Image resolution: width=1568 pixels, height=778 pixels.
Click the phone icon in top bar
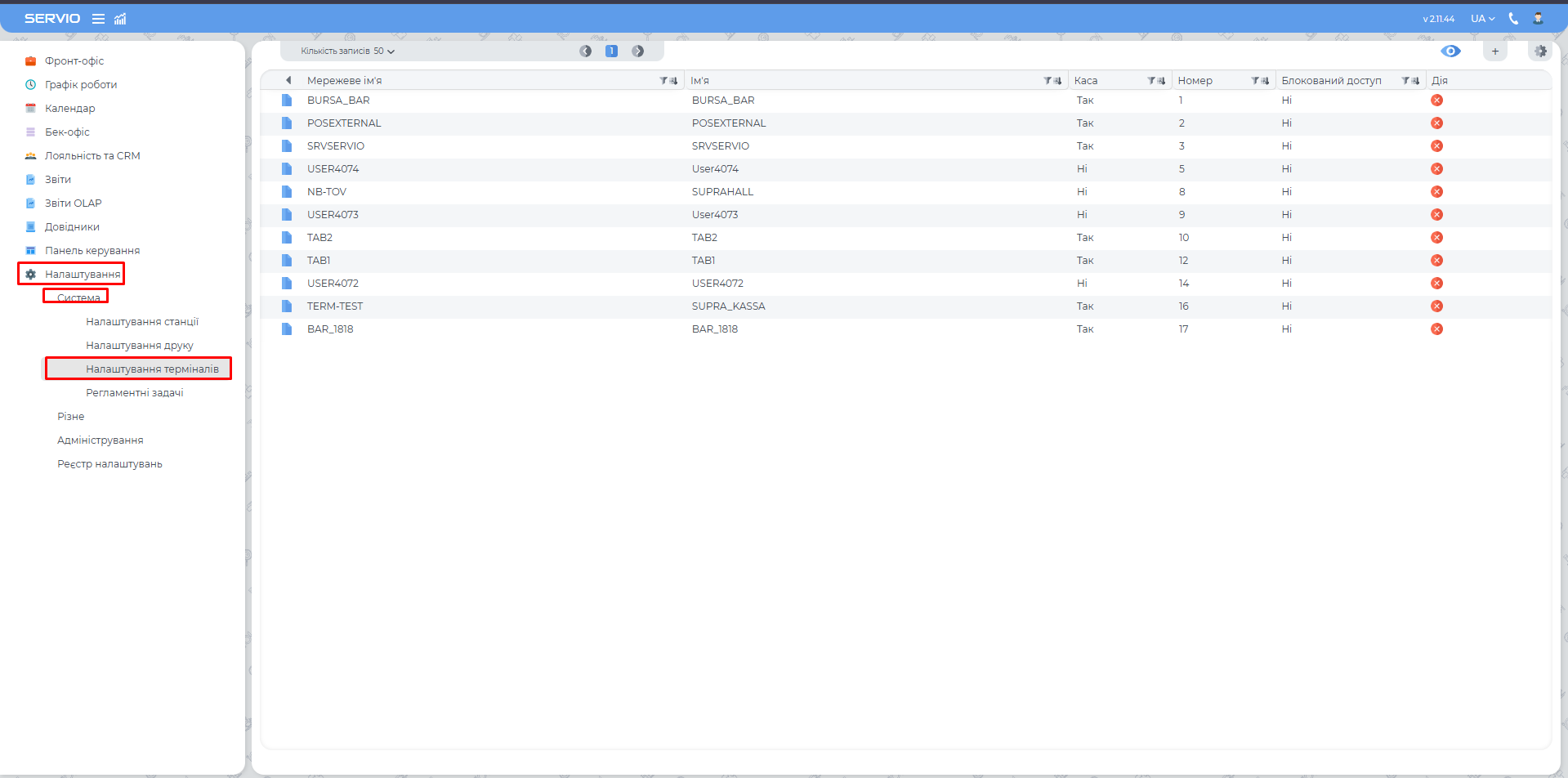pos(1513,19)
